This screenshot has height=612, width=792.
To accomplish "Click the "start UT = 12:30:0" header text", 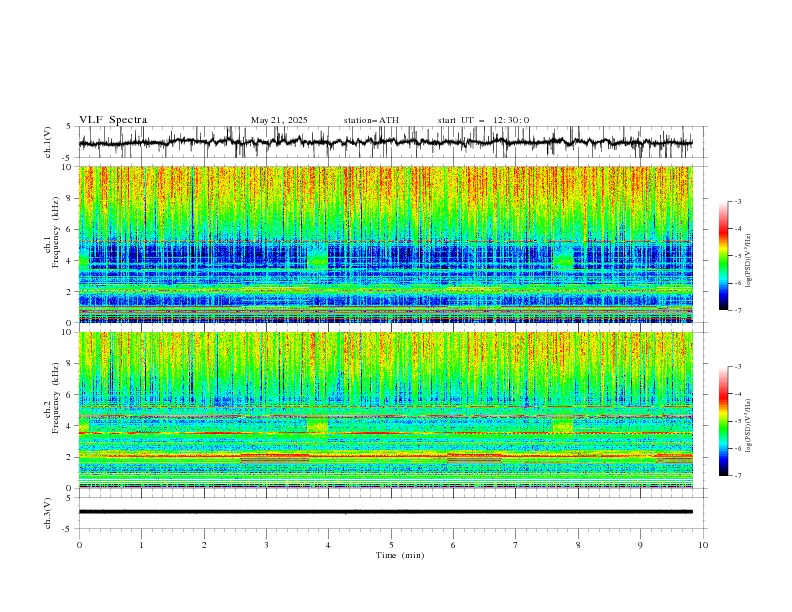I will (x=483, y=120).
